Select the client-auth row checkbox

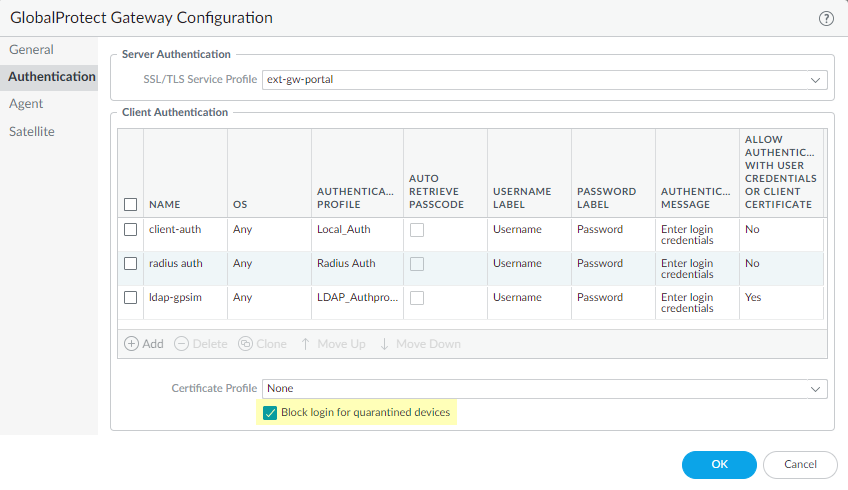(x=130, y=230)
